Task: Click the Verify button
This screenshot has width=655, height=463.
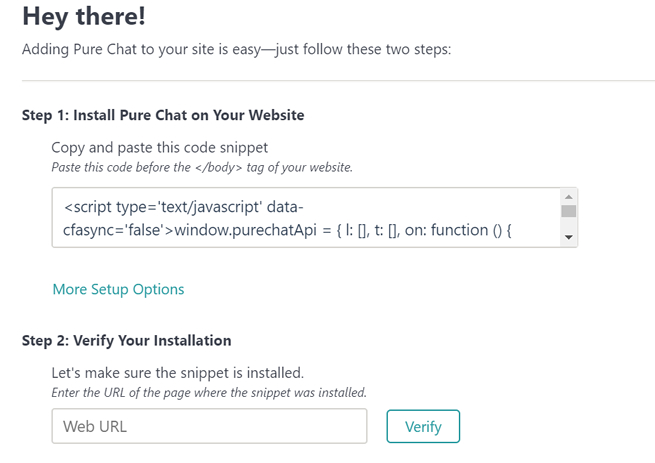Action: (423, 426)
